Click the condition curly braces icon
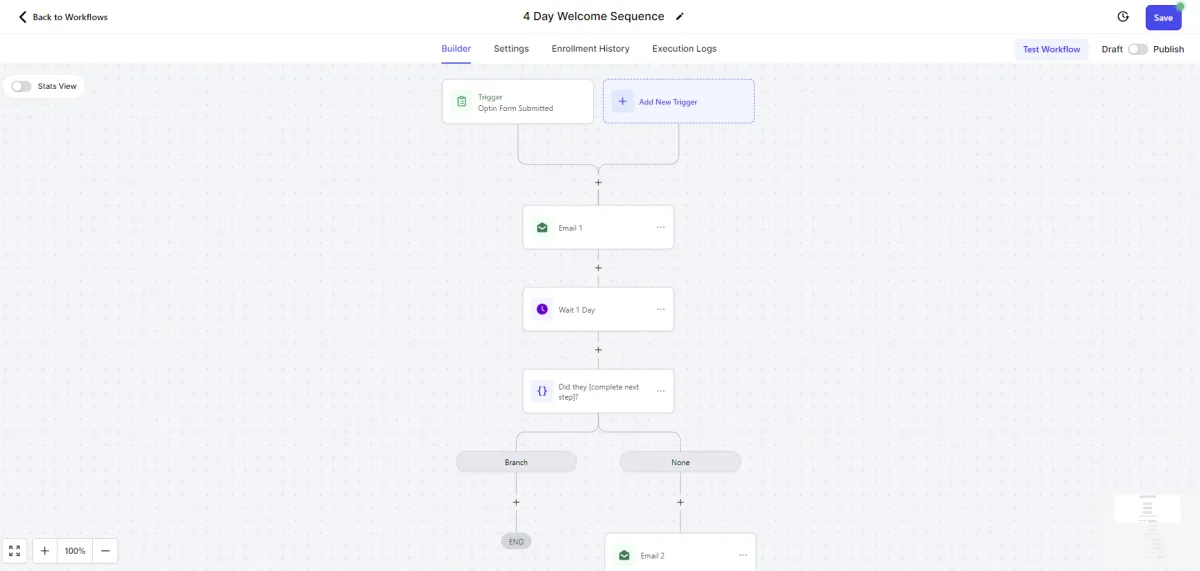The image size is (1200, 571). point(542,391)
